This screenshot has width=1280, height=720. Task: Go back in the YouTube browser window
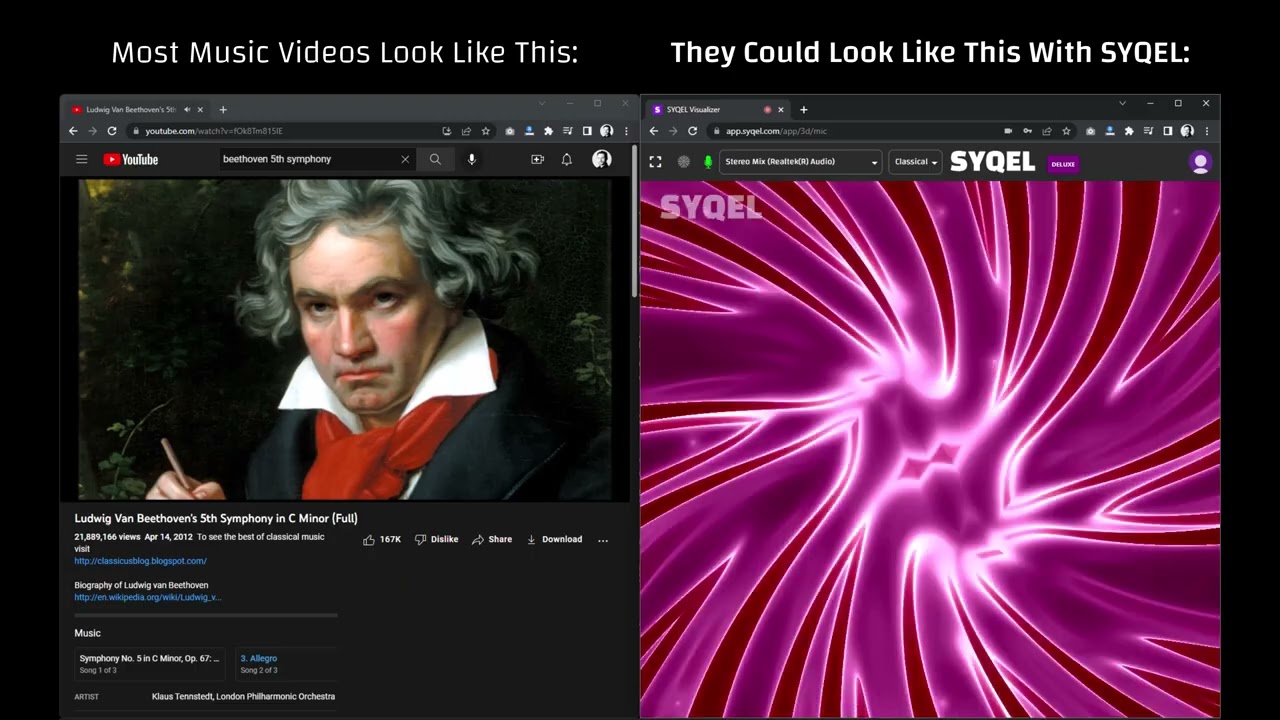pos(73,131)
